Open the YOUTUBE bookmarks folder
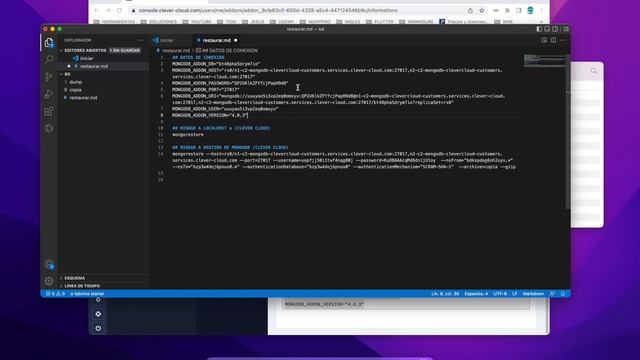Screen dimensions: 640x360 pyautogui.click(x=197, y=22)
